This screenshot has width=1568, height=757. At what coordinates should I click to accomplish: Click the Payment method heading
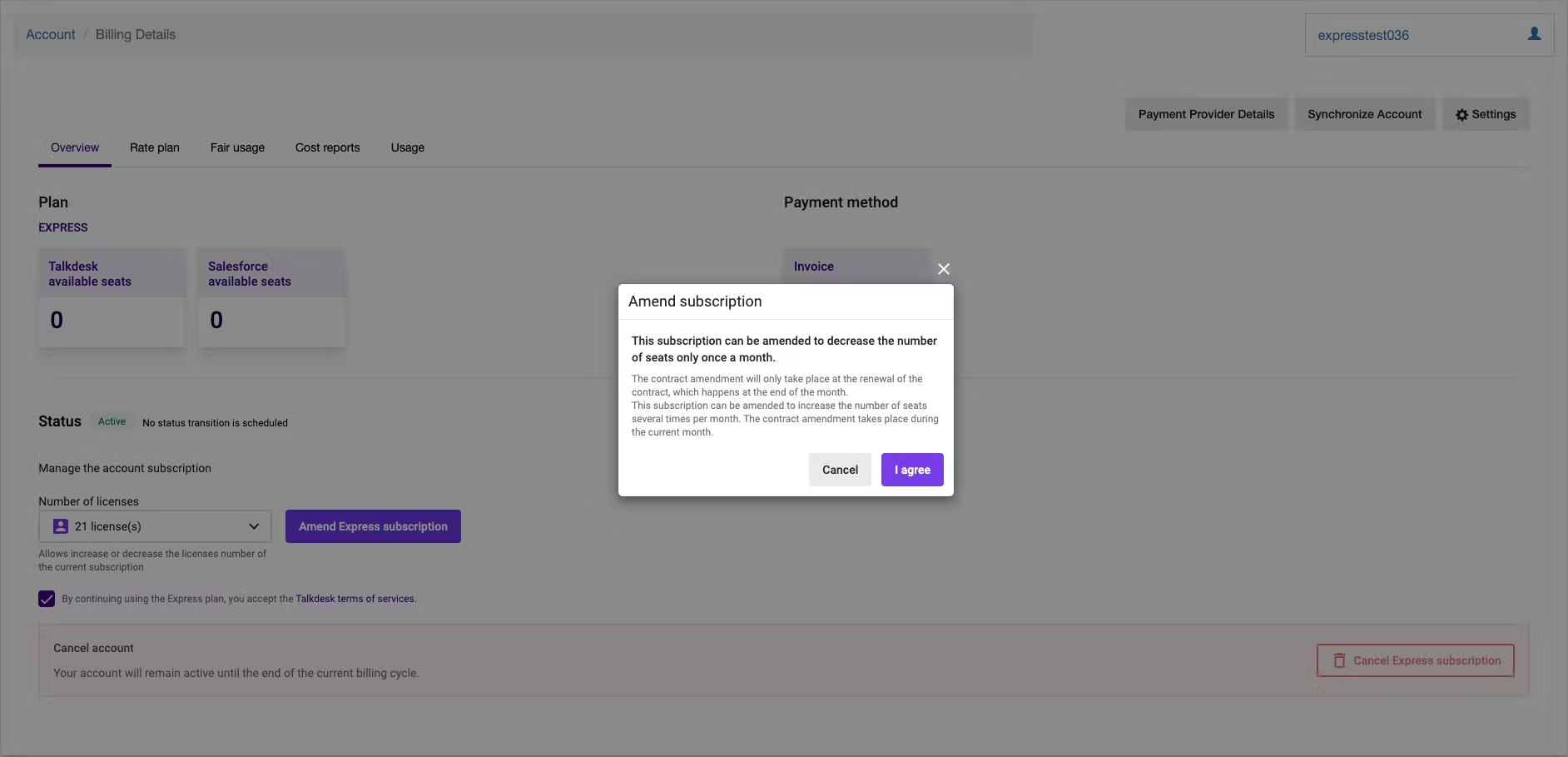[x=841, y=202]
